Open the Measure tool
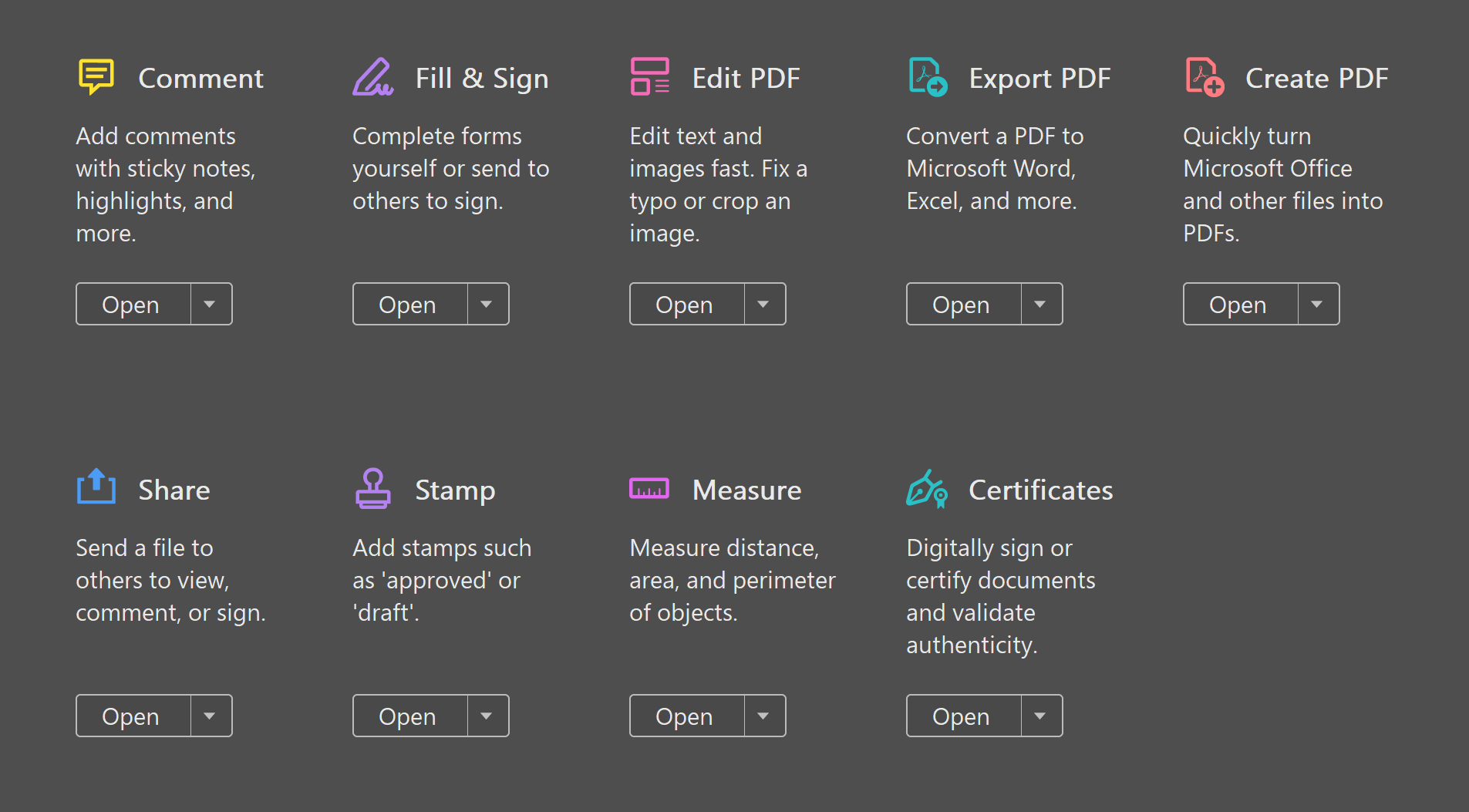Screen dimensions: 1469x812 (685, 716)
